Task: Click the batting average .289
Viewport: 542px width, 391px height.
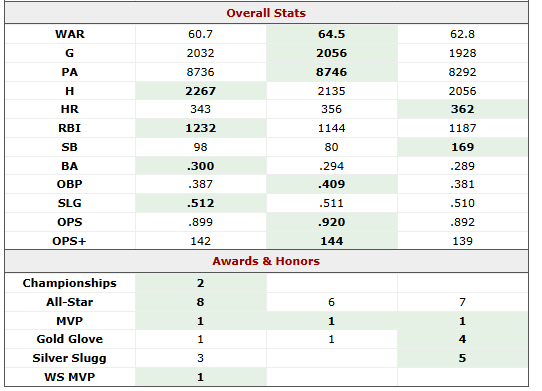Action: click(x=462, y=166)
